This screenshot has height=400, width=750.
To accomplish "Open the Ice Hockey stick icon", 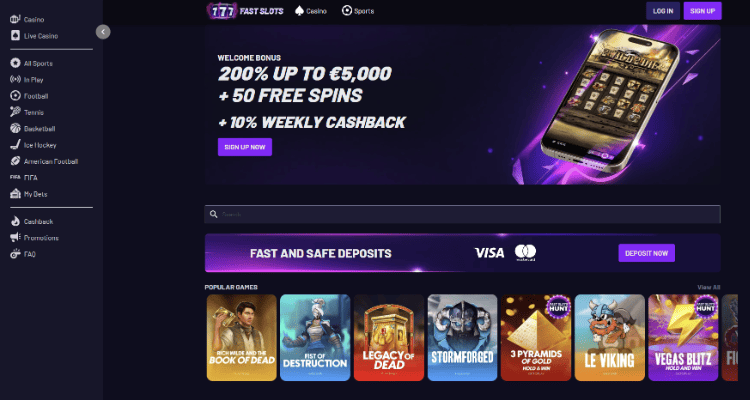I will pyautogui.click(x=15, y=145).
